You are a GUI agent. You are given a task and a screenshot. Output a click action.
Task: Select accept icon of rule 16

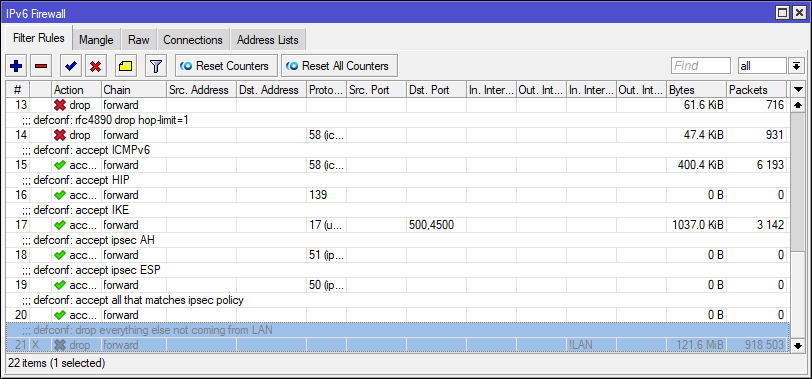pos(60,195)
